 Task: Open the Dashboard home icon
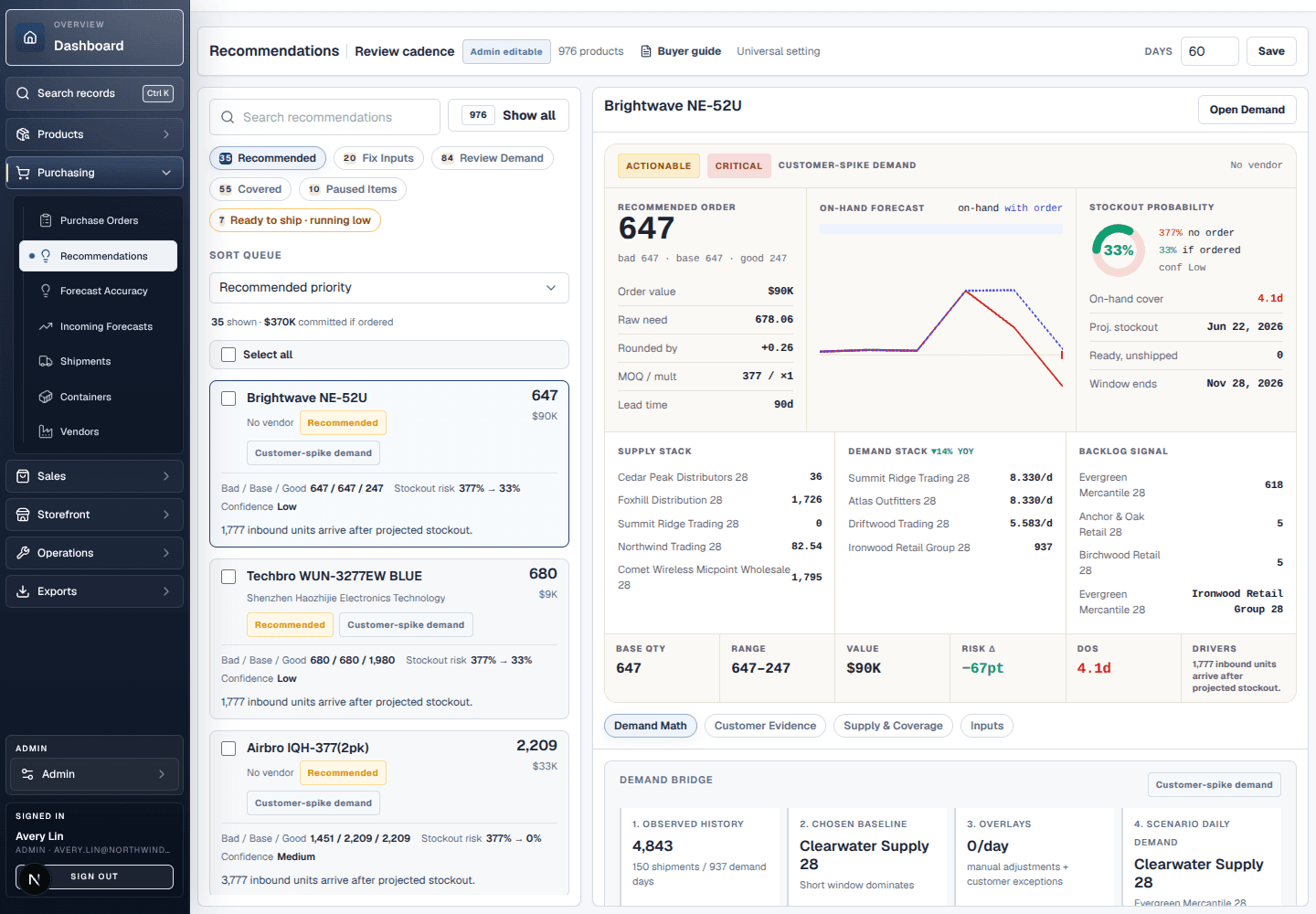[x=30, y=37]
